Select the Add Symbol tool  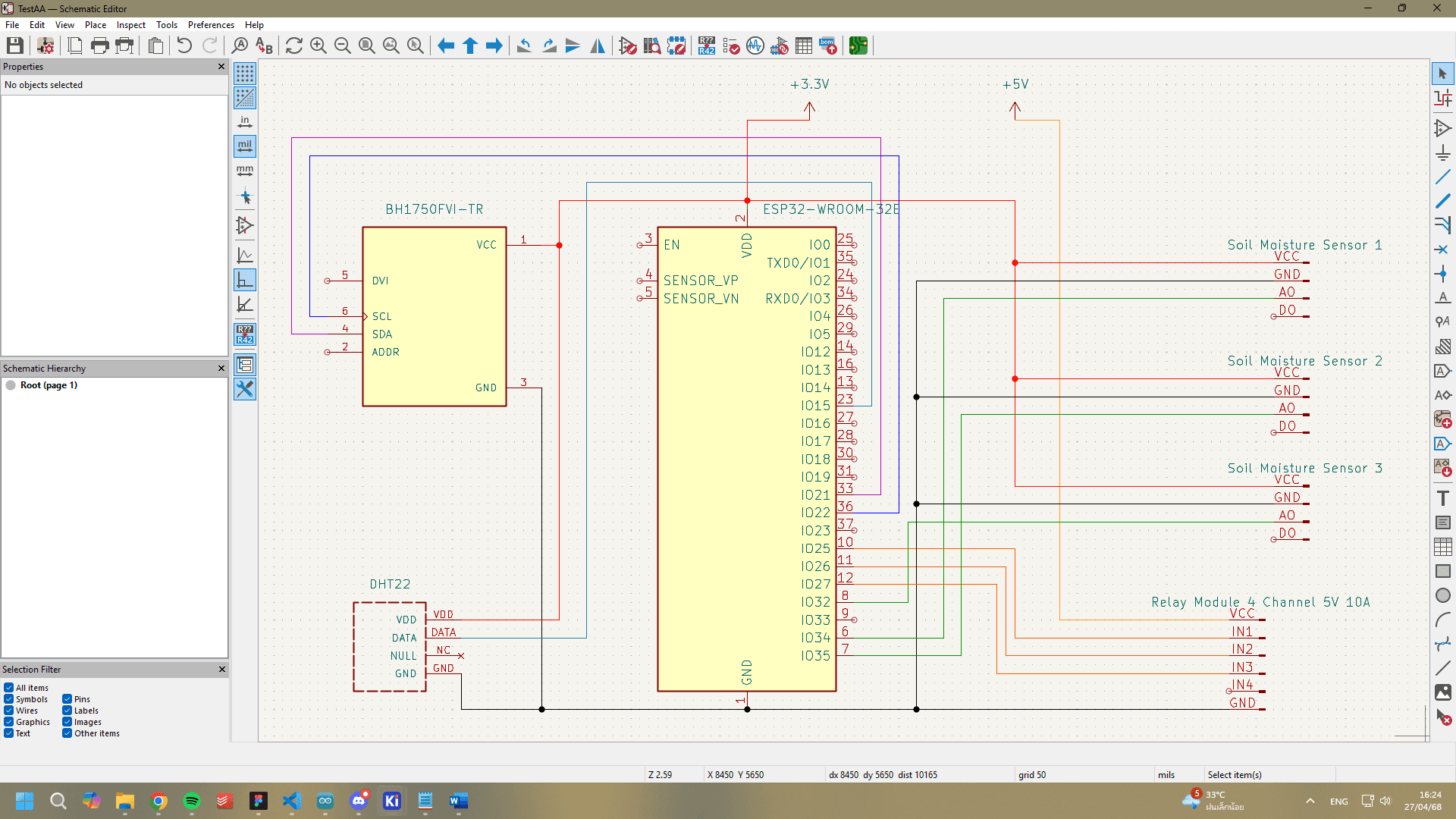click(1444, 128)
